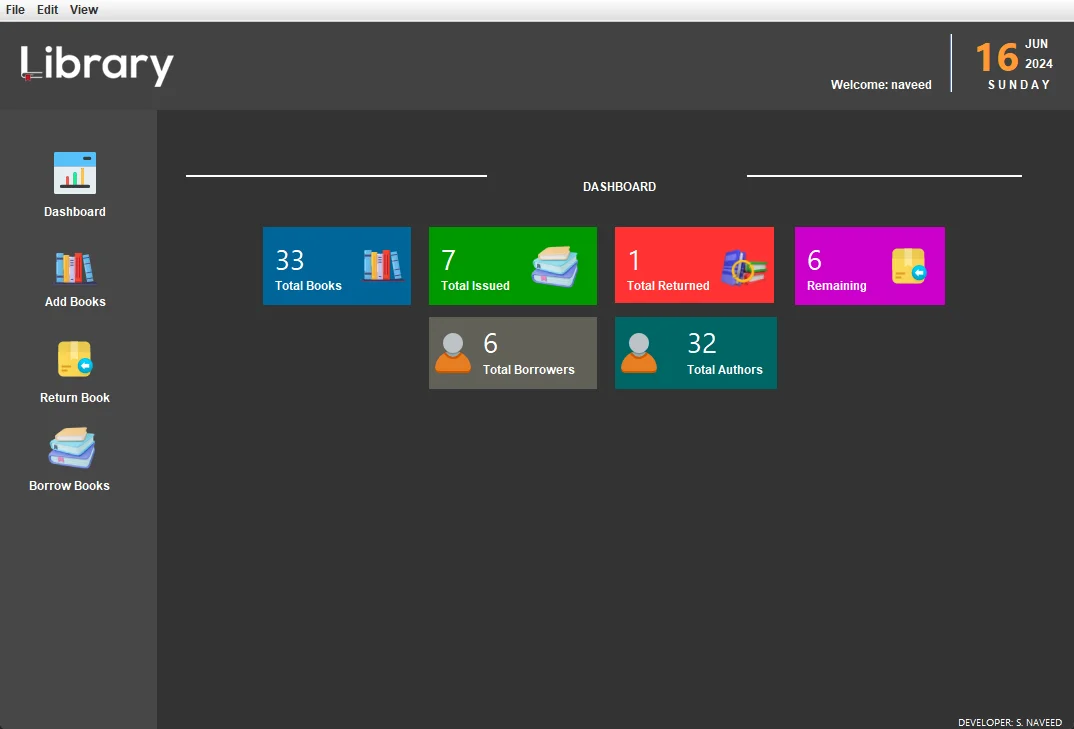Image resolution: width=1074 pixels, height=729 pixels.
Task: Click the Total Returned label
Action: coord(668,286)
